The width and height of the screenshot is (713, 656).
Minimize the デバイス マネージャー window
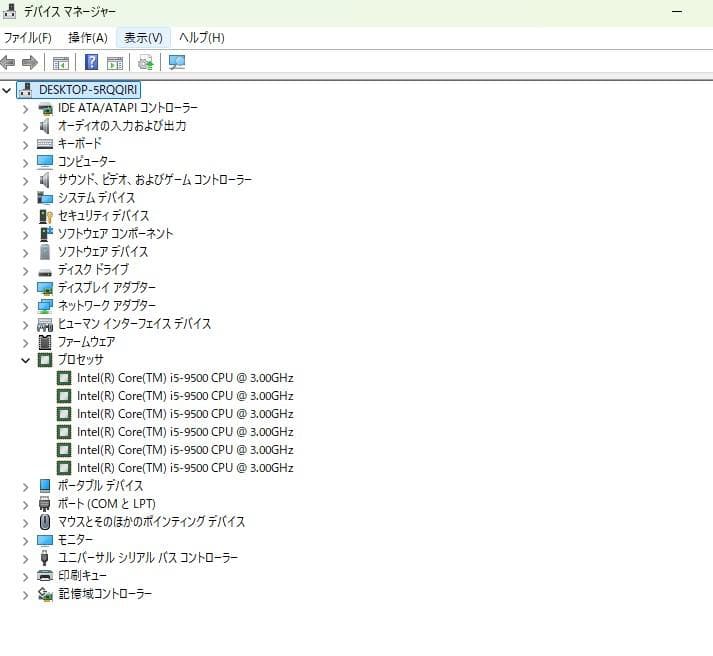point(677,11)
